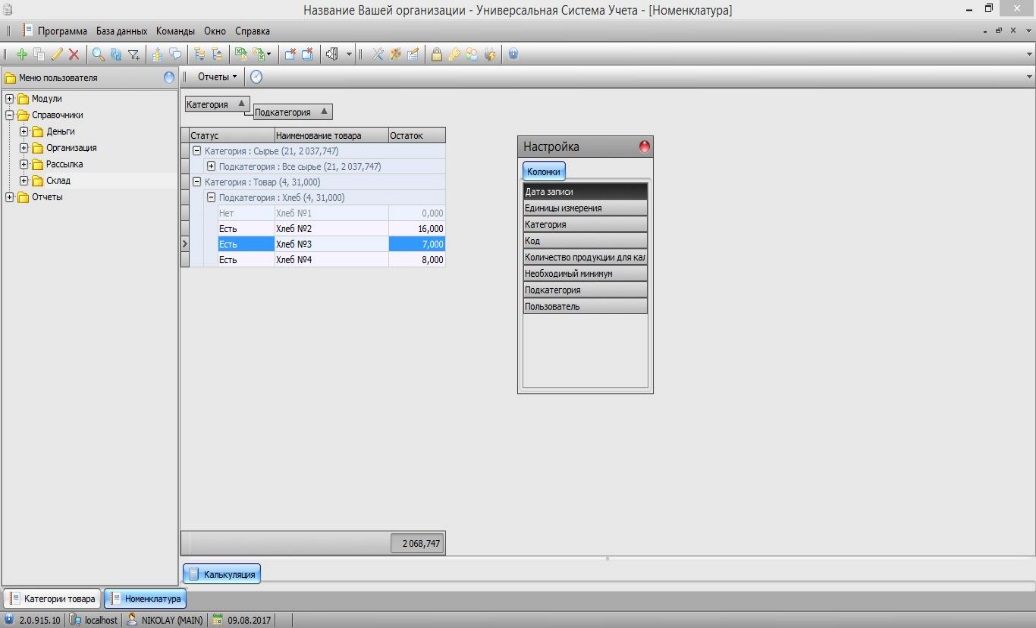Click the pencil Edit record icon
1036x628 pixels.
pos(57,55)
